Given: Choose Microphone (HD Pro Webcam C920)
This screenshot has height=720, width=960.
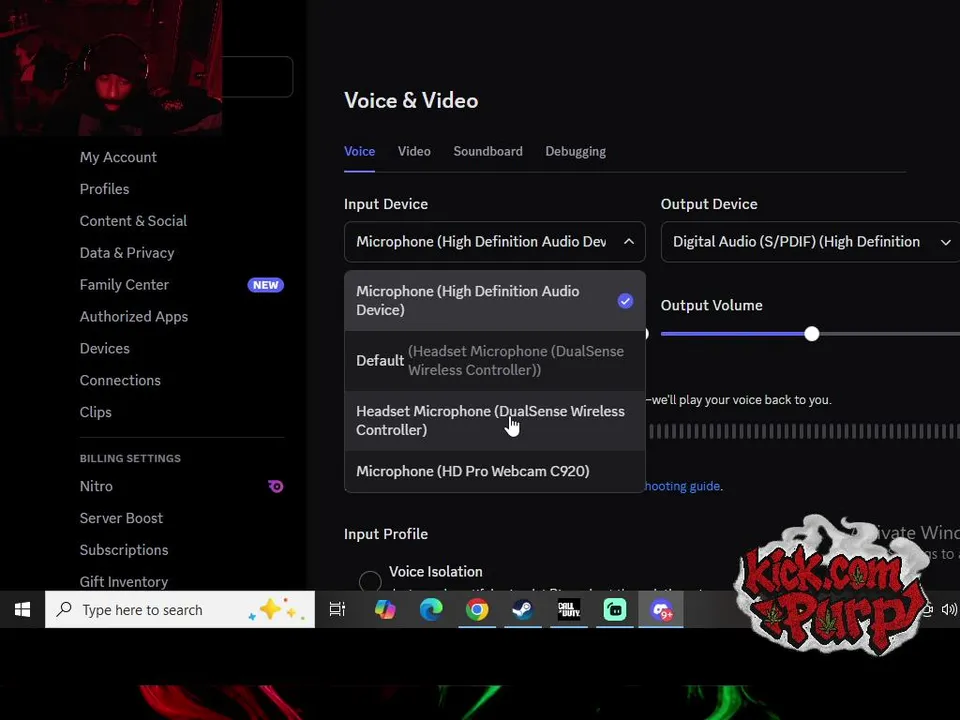Looking at the screenshot, I should click(x=495, y=471).
